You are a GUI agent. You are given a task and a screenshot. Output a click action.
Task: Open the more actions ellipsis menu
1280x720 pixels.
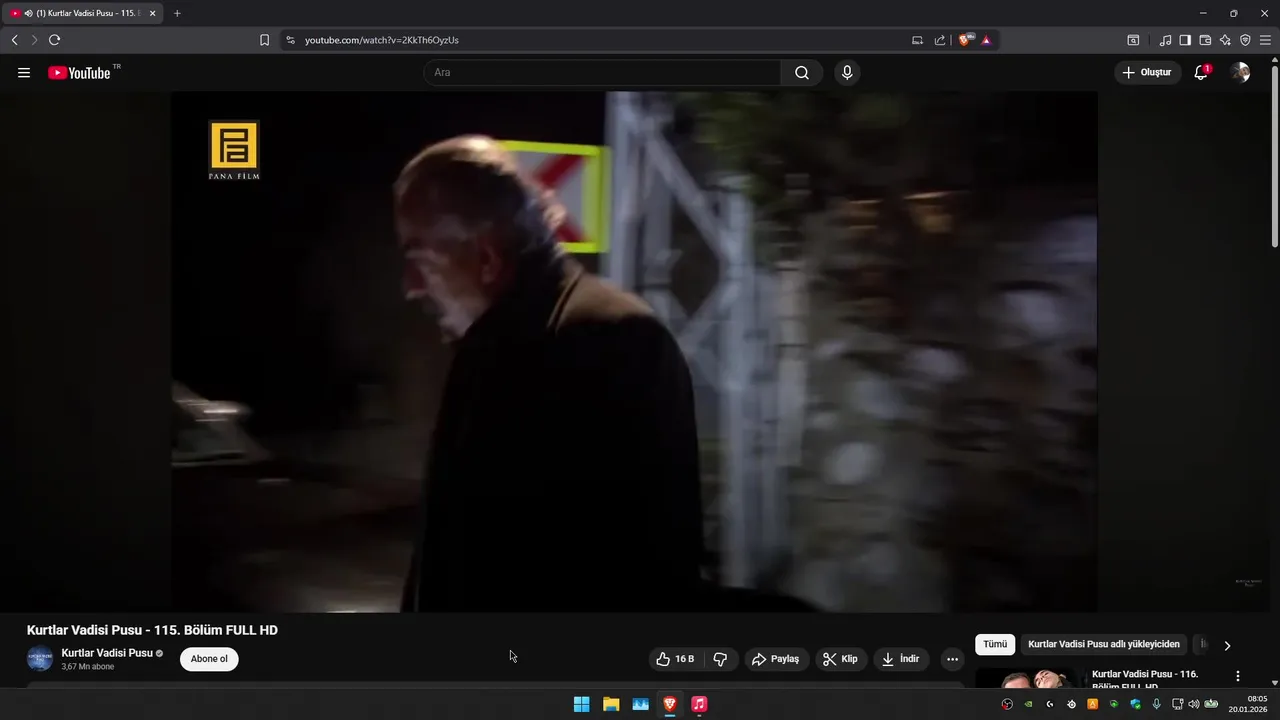pyautogui.click(x=952, y=659)
